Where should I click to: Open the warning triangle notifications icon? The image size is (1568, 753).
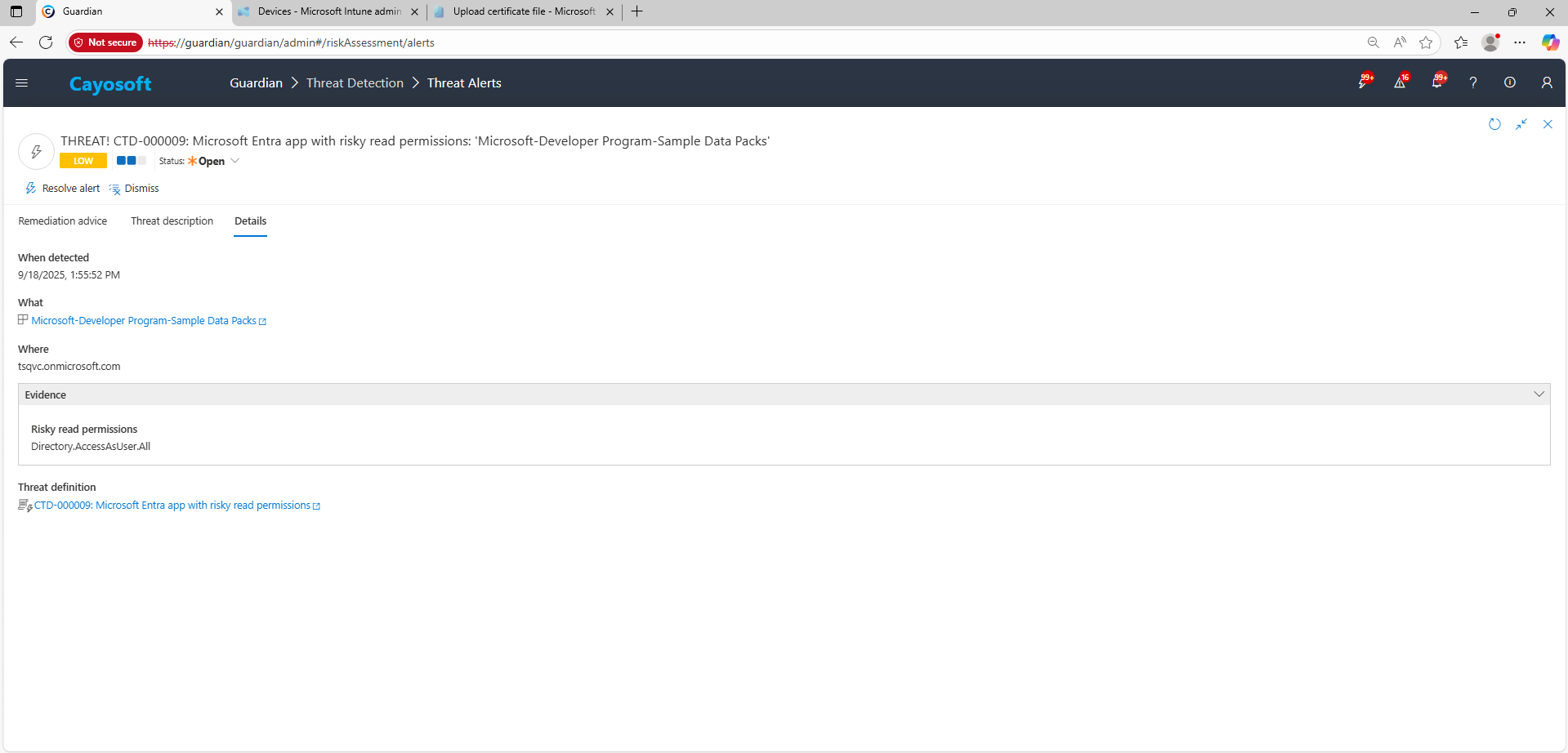click(x=1400, y=82)
